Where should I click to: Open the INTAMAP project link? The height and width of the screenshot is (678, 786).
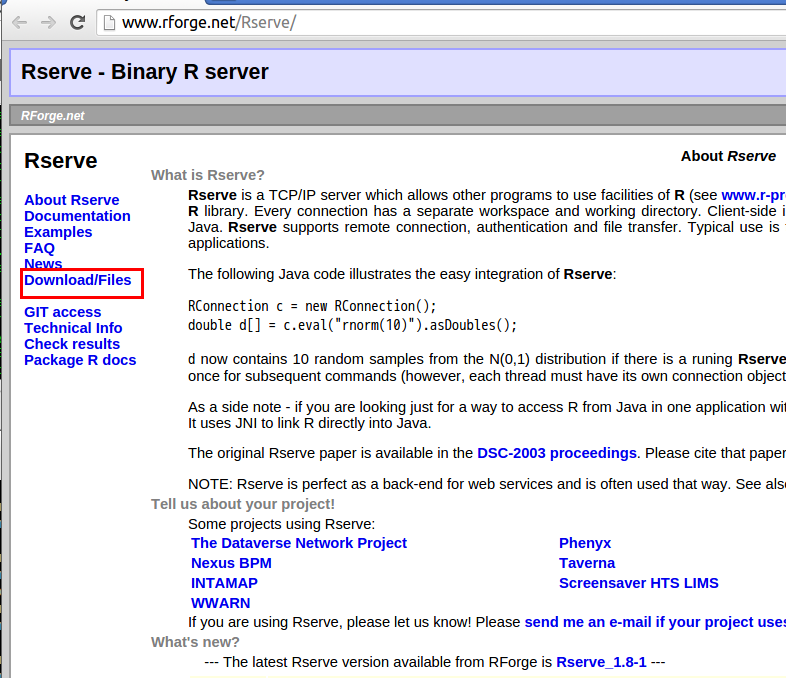pyautogui.click(x=224, y=583)
